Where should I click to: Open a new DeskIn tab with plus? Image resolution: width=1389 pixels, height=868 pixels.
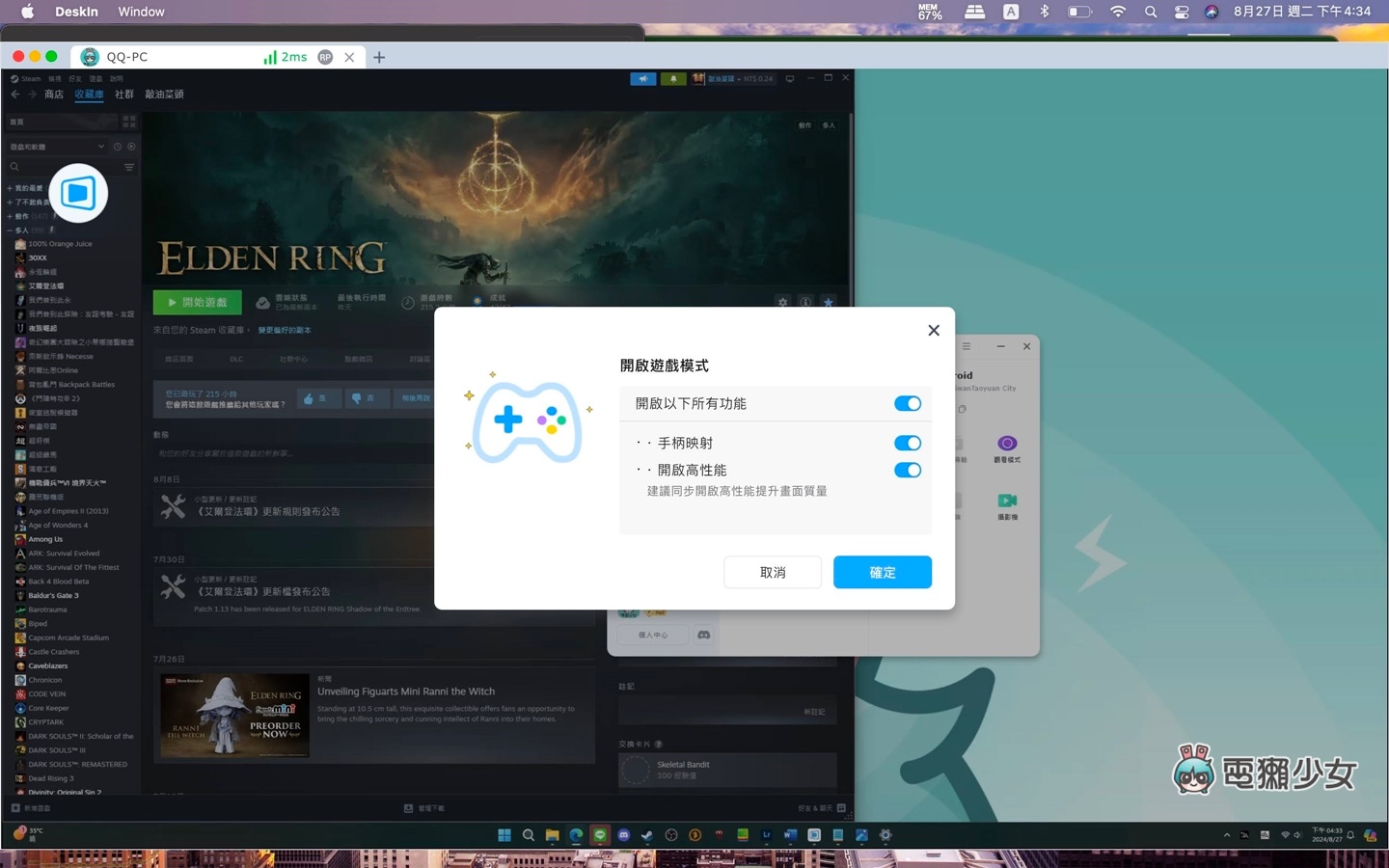click(x=379, y=57)
